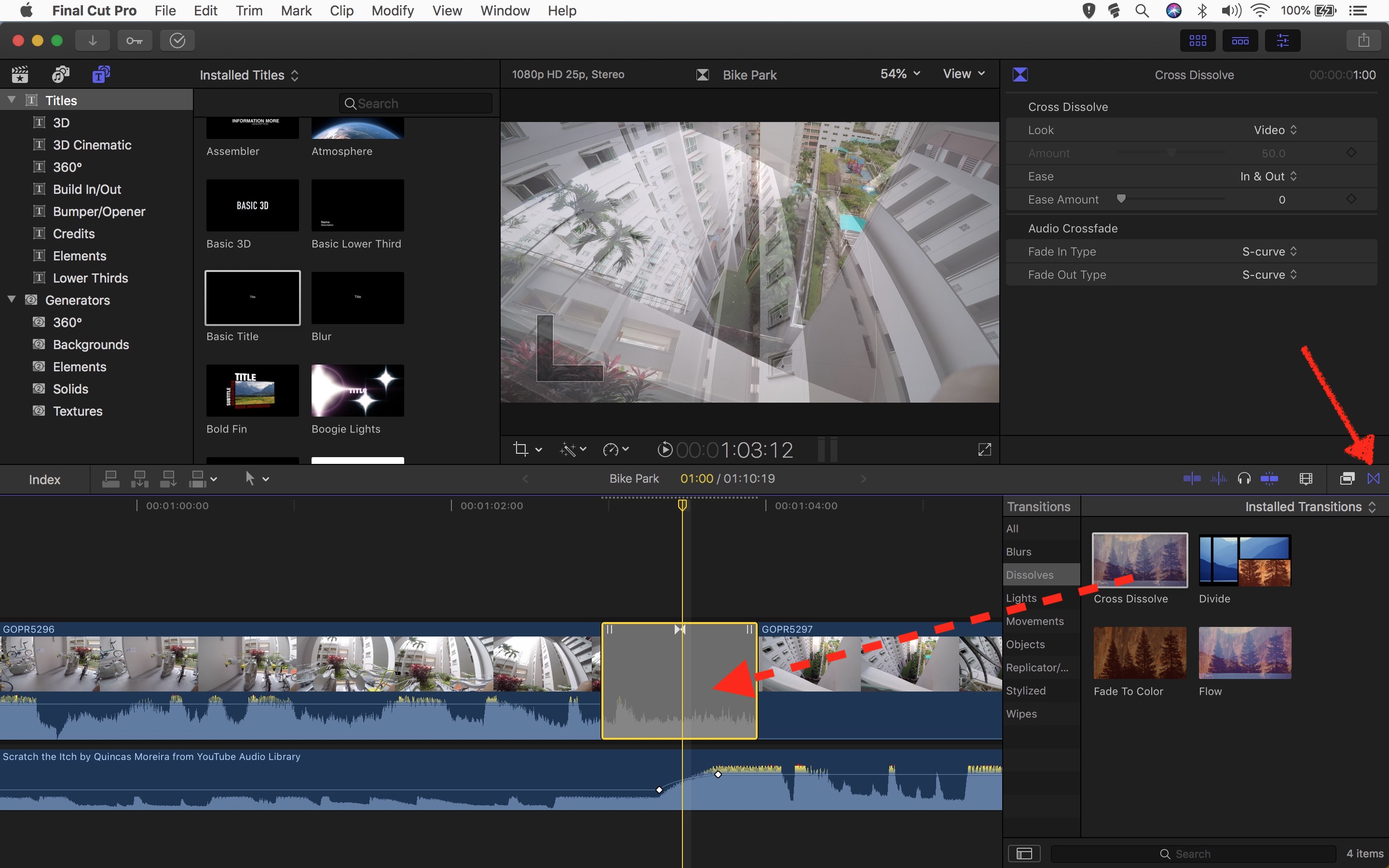Open the Modify menu
Screen dimensions: 1389x868
coord(393,10)
